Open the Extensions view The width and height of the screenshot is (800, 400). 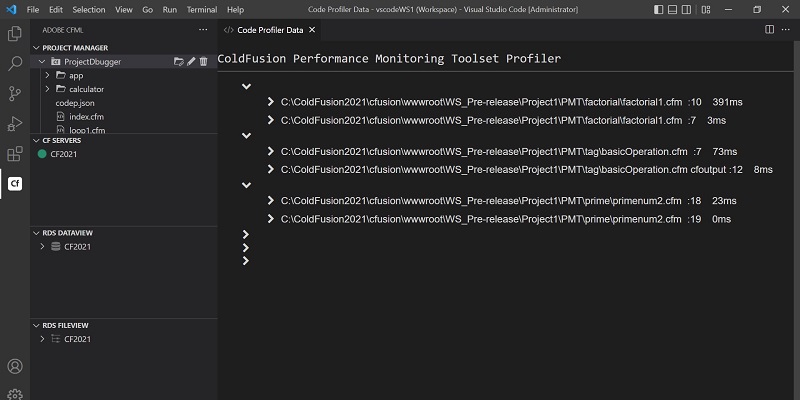click(x=15, y=154)
